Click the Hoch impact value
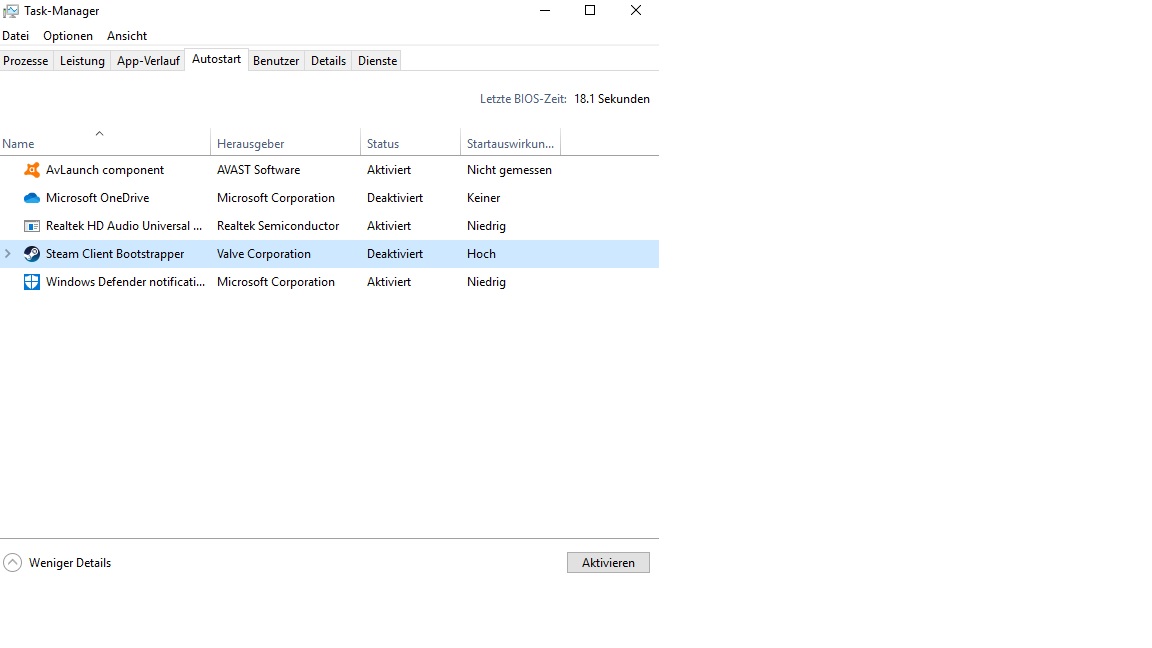This screenshot has height=648, width=1152. tap(481, 253)
